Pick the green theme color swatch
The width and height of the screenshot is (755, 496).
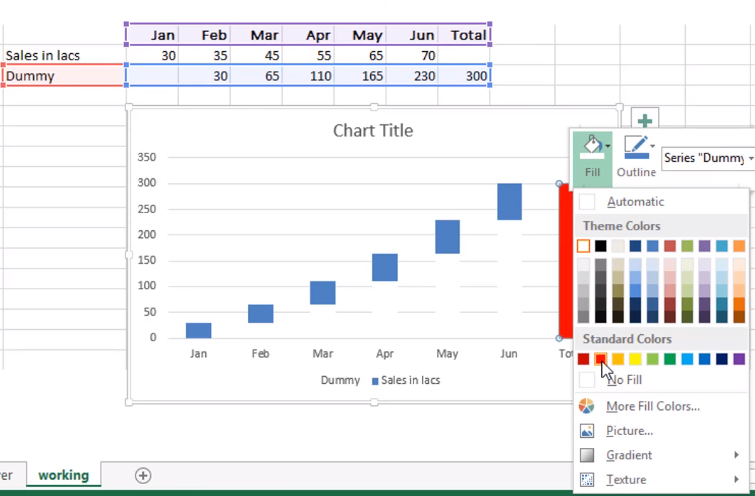click(687, 246)
